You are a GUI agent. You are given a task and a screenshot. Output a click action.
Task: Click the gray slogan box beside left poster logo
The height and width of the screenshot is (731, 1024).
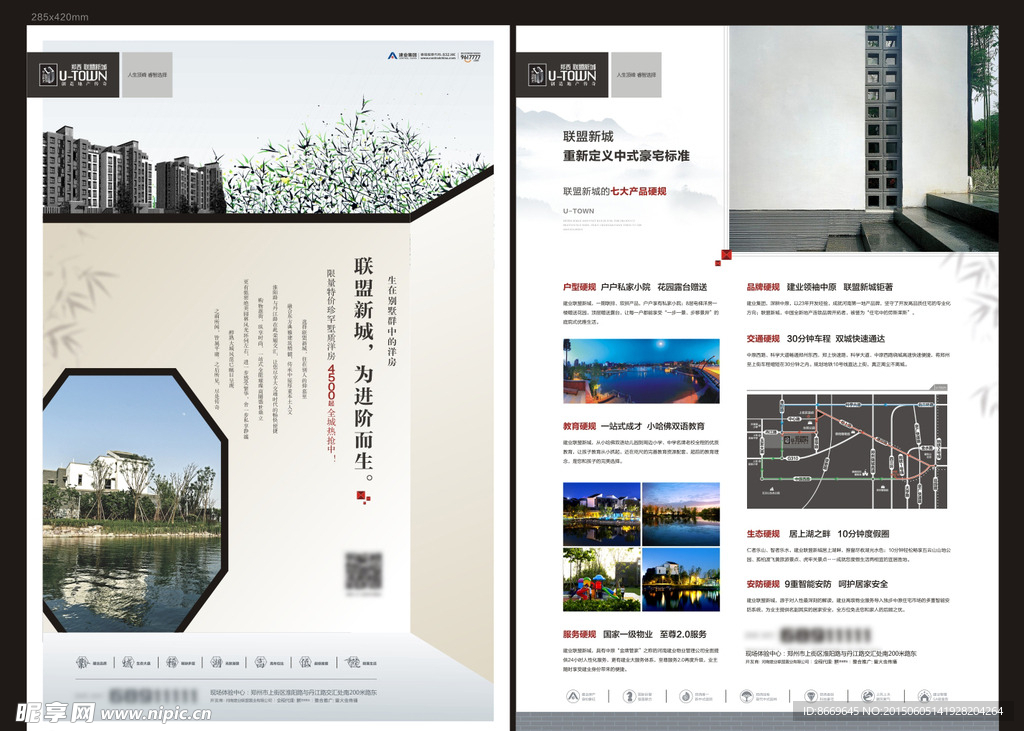147,75
